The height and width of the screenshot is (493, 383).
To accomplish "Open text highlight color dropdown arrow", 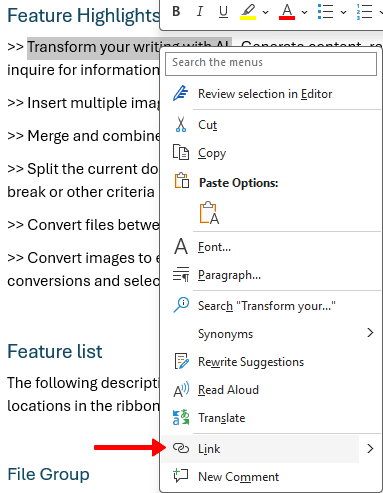I will pos(266,12).
